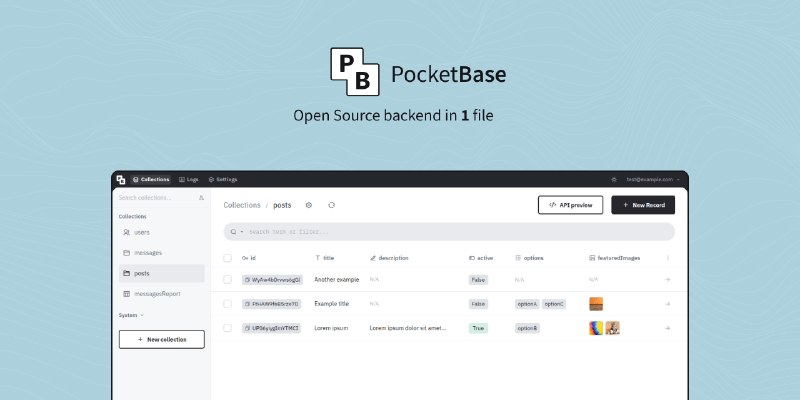This screenshot has width=800, height=400.
Task: Click the False badge in Example title row
Action: tap(478, 304)
